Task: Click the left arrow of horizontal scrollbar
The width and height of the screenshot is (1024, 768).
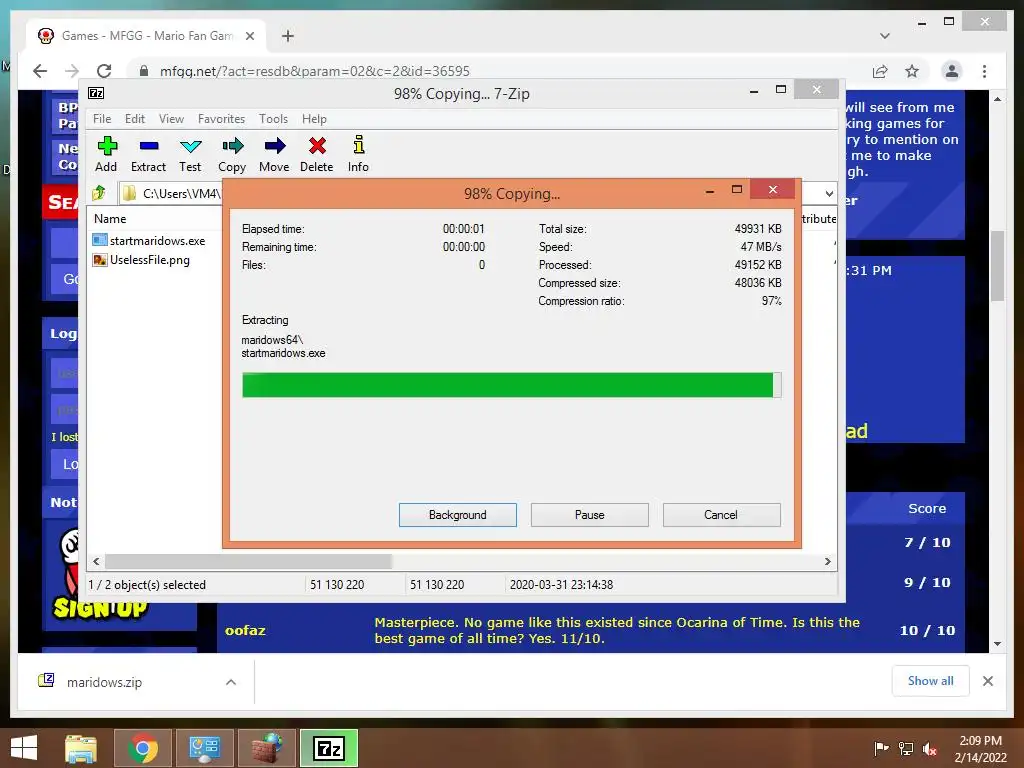Action: pyautogui.click(x=96, y=561)
